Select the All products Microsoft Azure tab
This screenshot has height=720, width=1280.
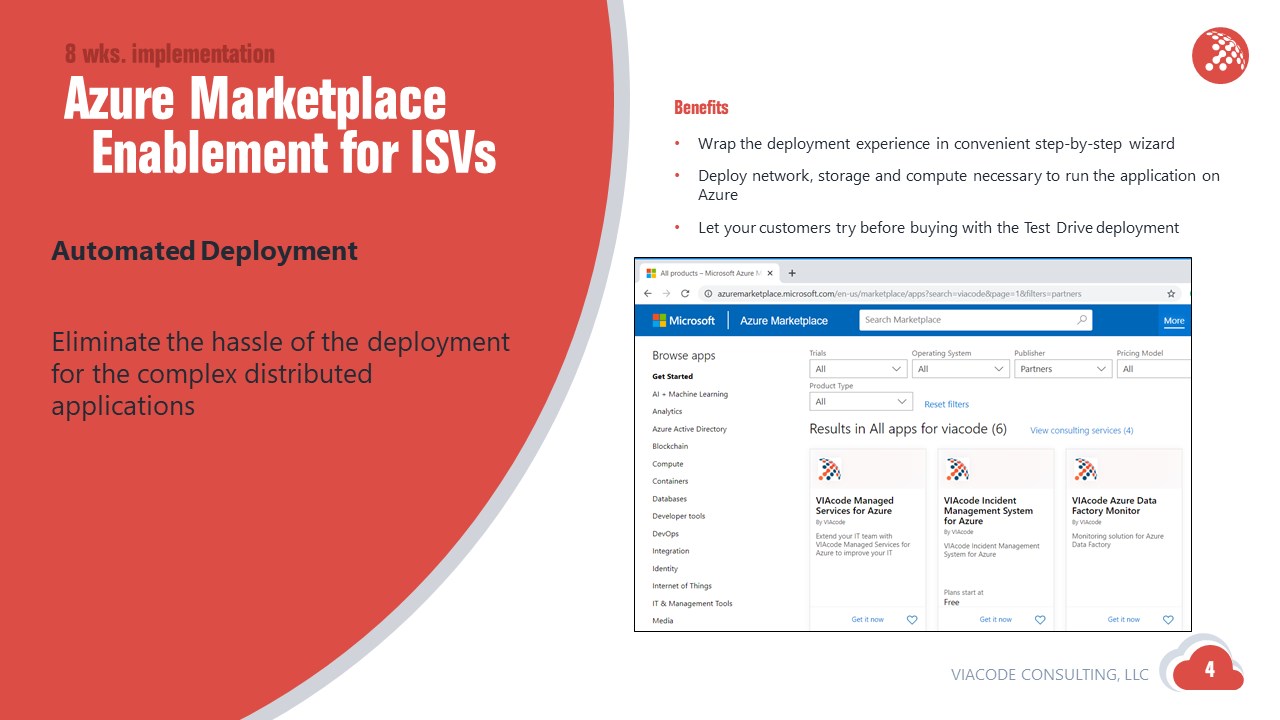(x=711, y=273)
